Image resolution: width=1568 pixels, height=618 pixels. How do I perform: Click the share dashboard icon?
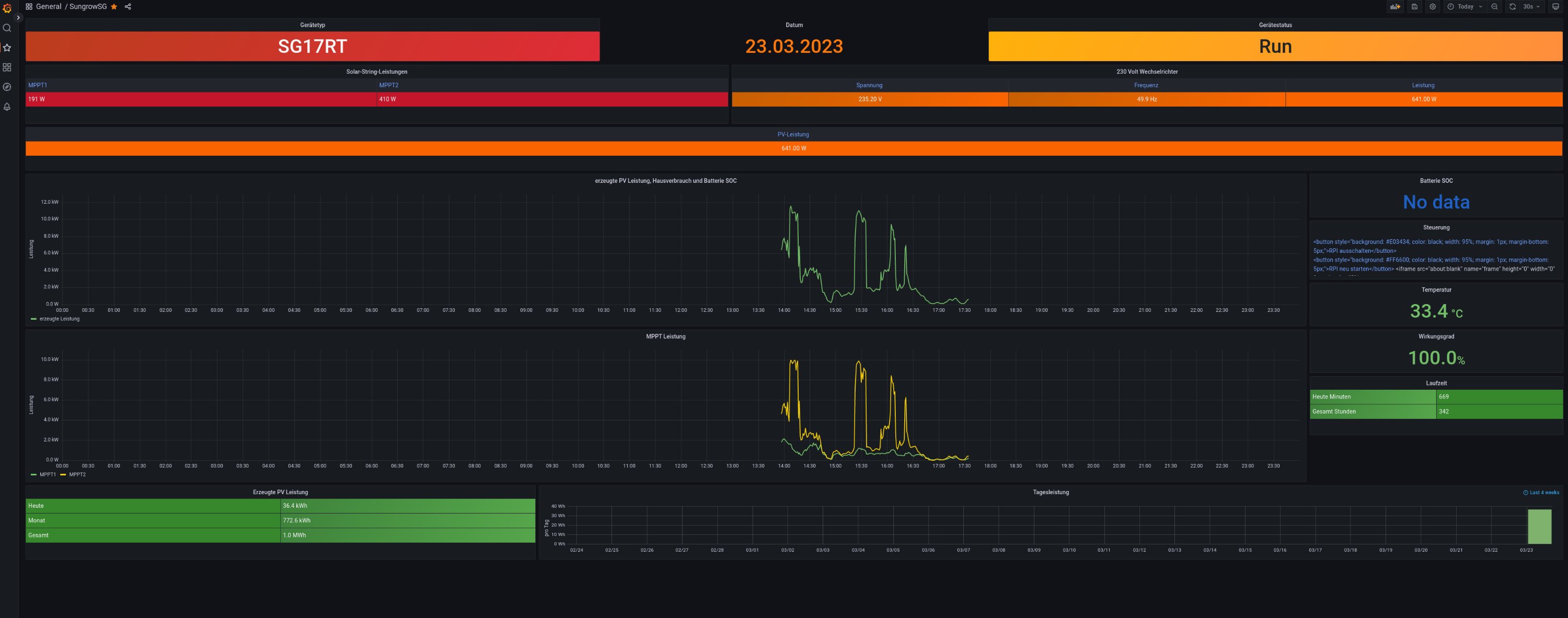point(128,7)
